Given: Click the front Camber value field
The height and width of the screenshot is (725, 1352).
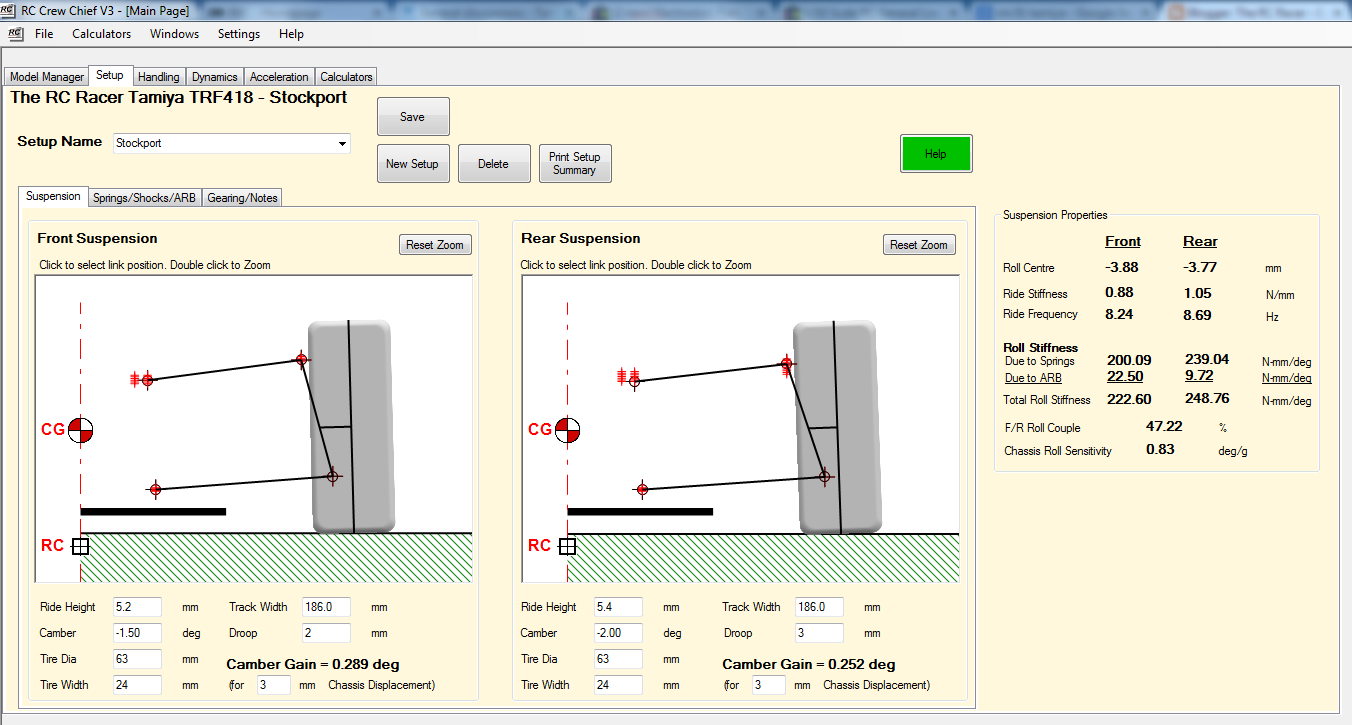Looking at the screenshot, I should [x=137, y=633].
